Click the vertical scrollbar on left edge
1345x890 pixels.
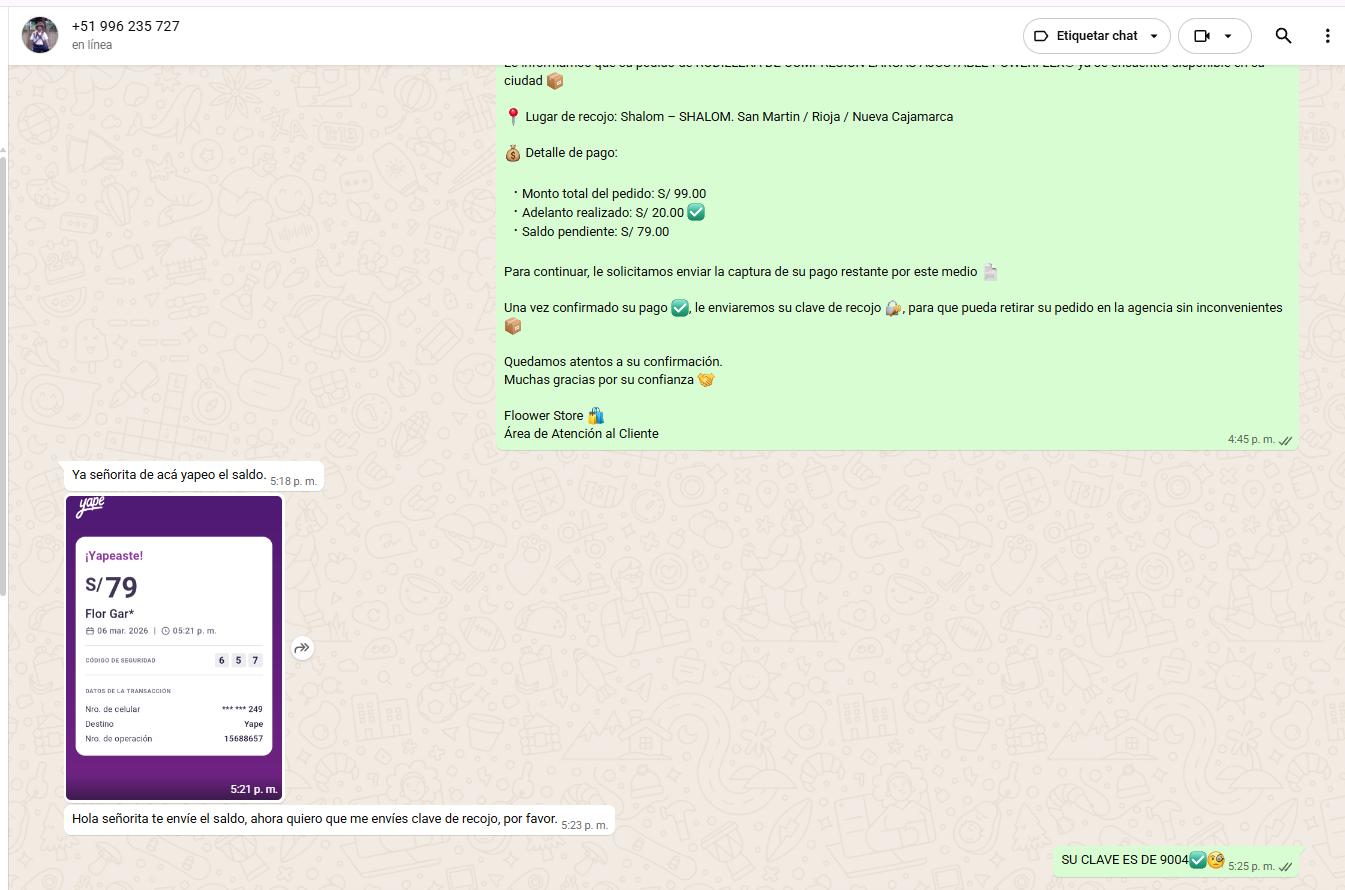tap(3, 370)
